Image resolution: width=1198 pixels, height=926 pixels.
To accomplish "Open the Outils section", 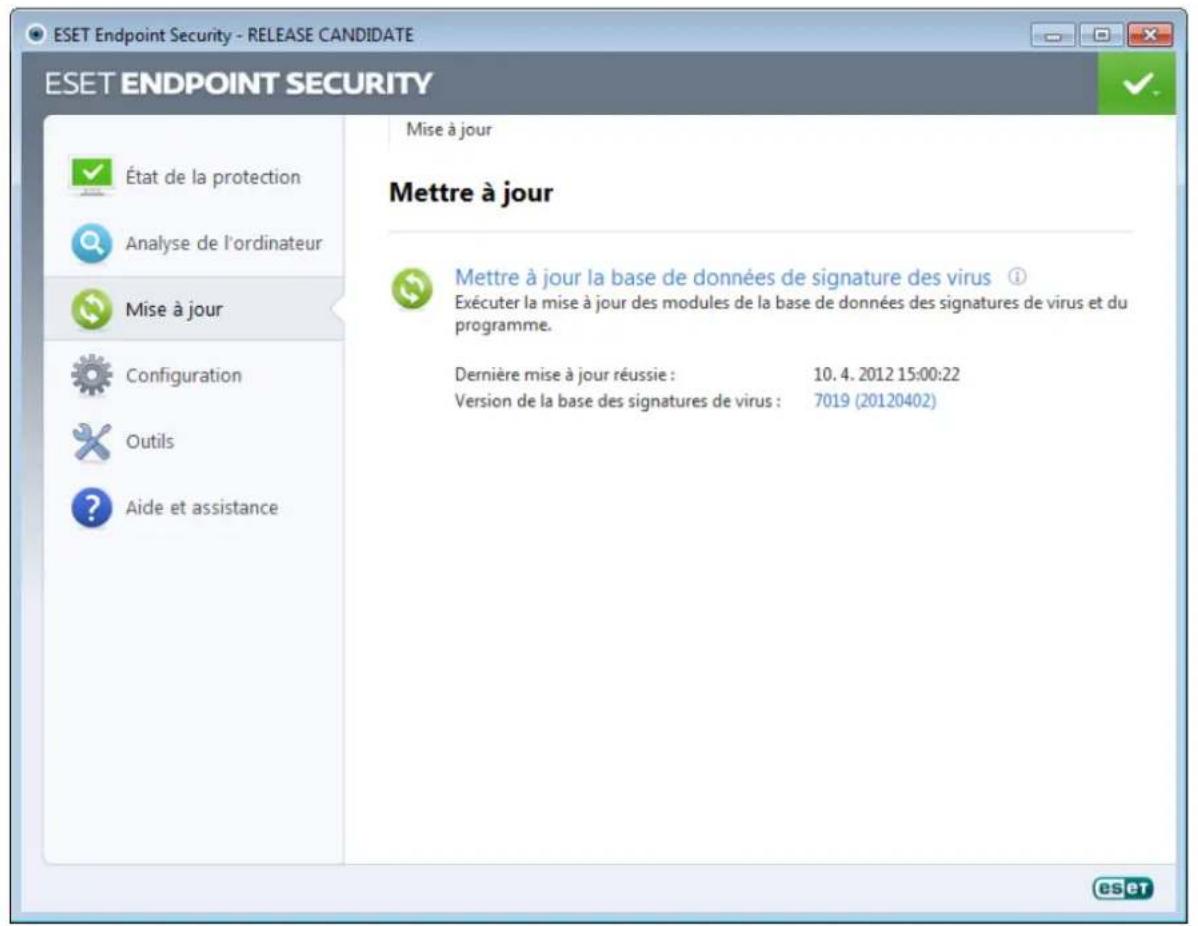I will click(x=194, y=442).
